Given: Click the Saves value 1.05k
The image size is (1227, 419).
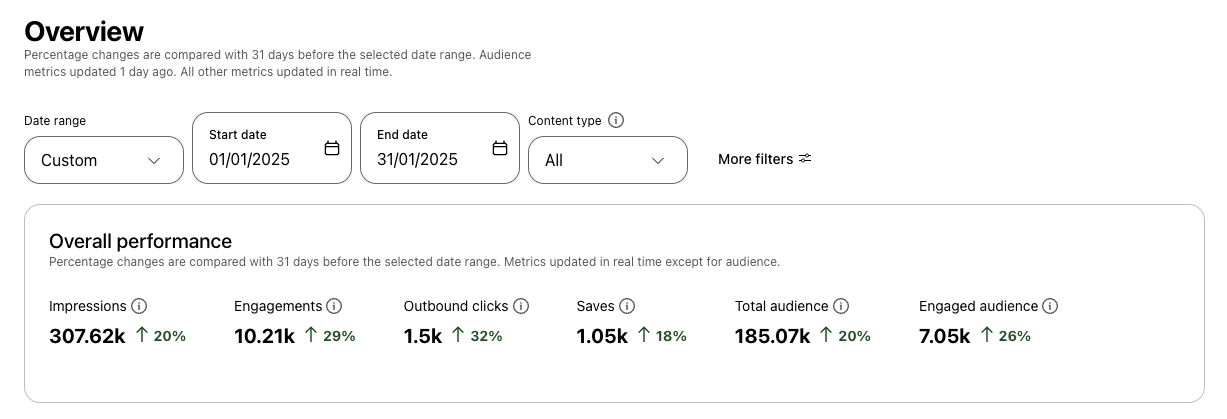Looking at the screenshot, I should [x=602, y=336].
